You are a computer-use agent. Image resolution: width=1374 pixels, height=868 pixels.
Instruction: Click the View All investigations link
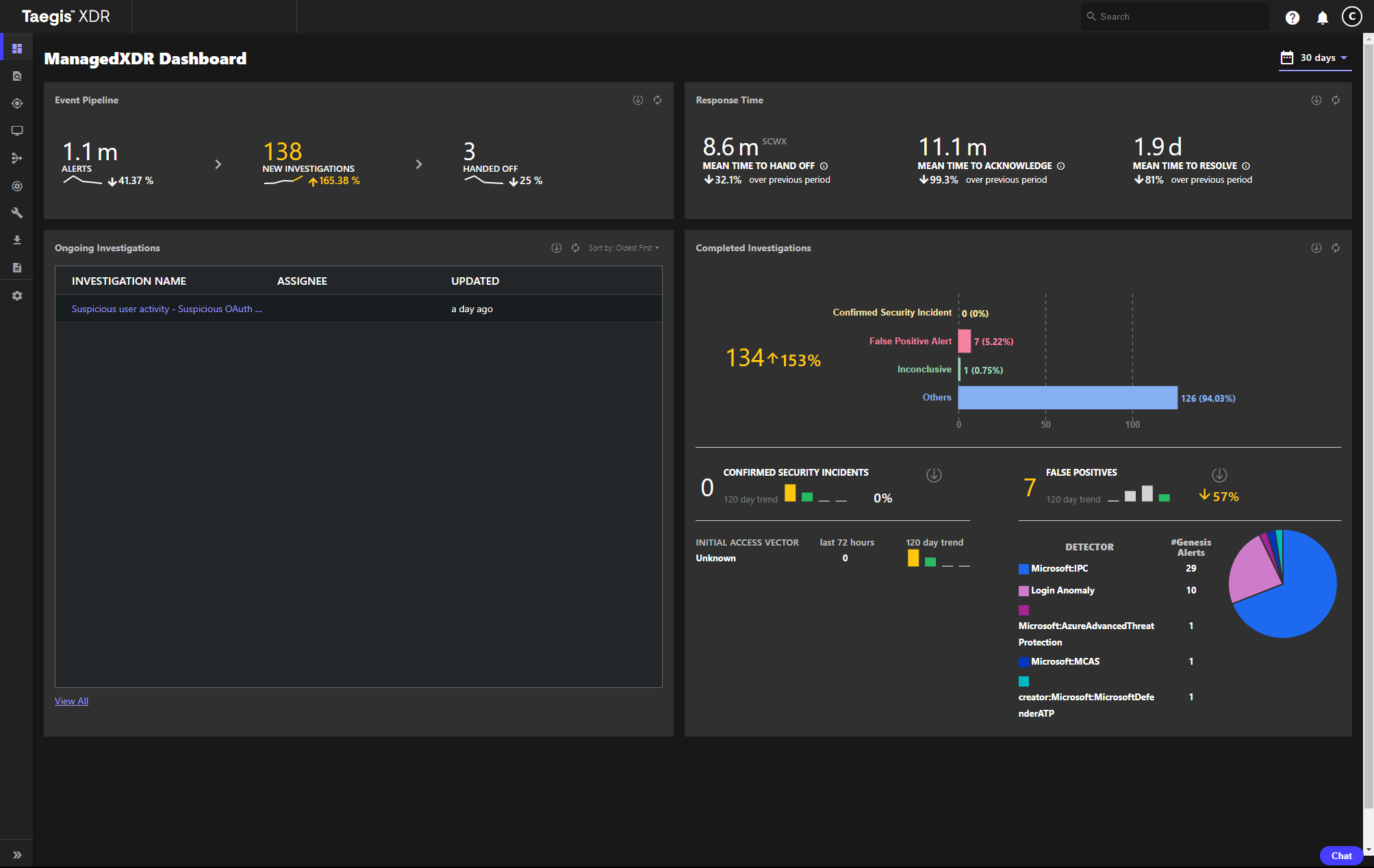[x=71, y=701]
